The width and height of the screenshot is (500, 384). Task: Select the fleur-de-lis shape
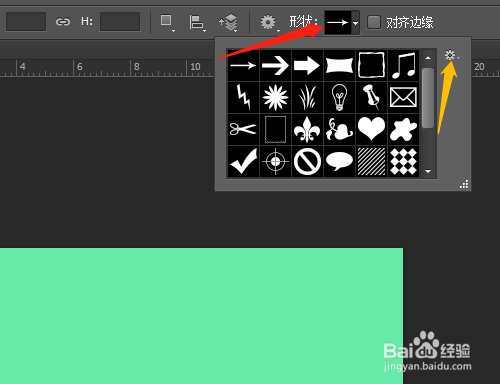(x=307, y=129)
